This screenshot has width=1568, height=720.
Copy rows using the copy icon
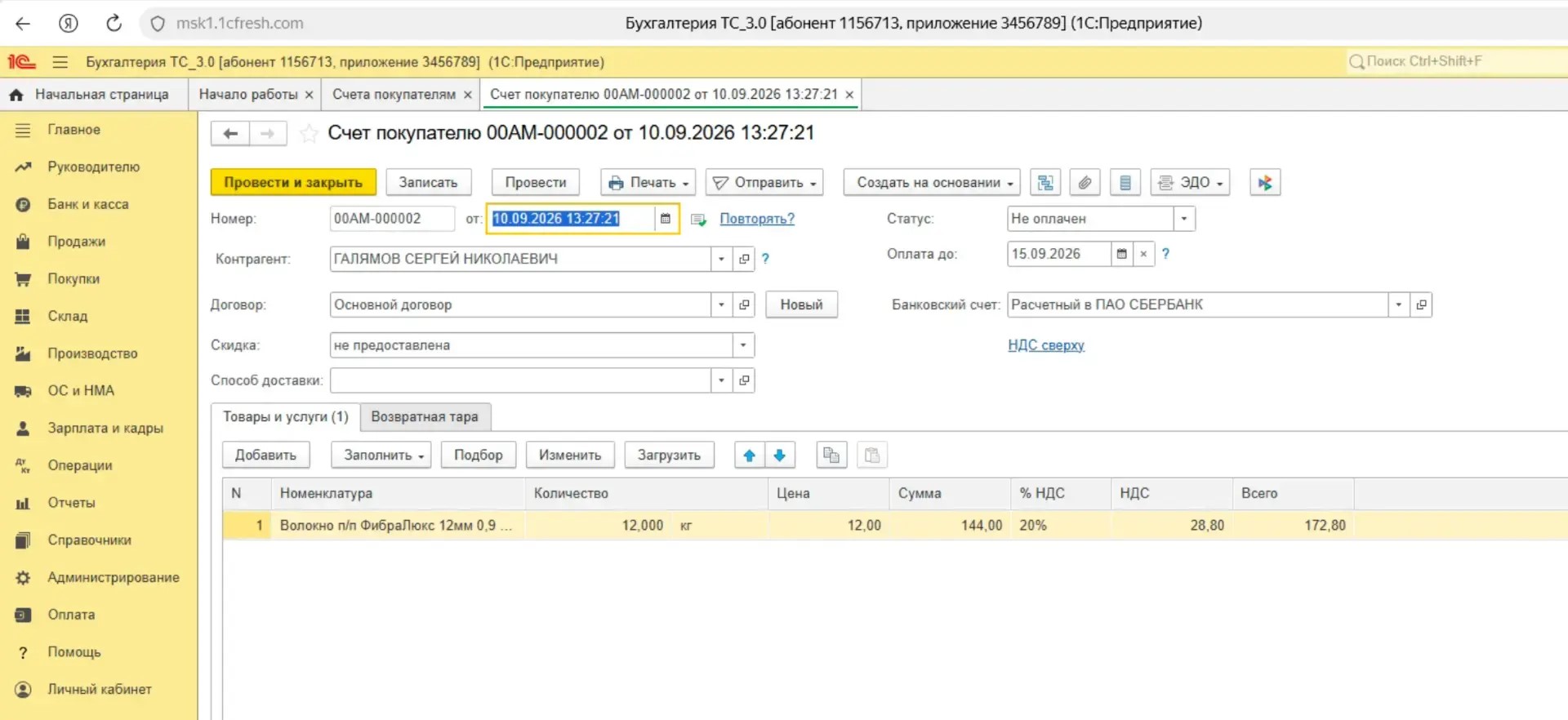(x=831, y=456)
